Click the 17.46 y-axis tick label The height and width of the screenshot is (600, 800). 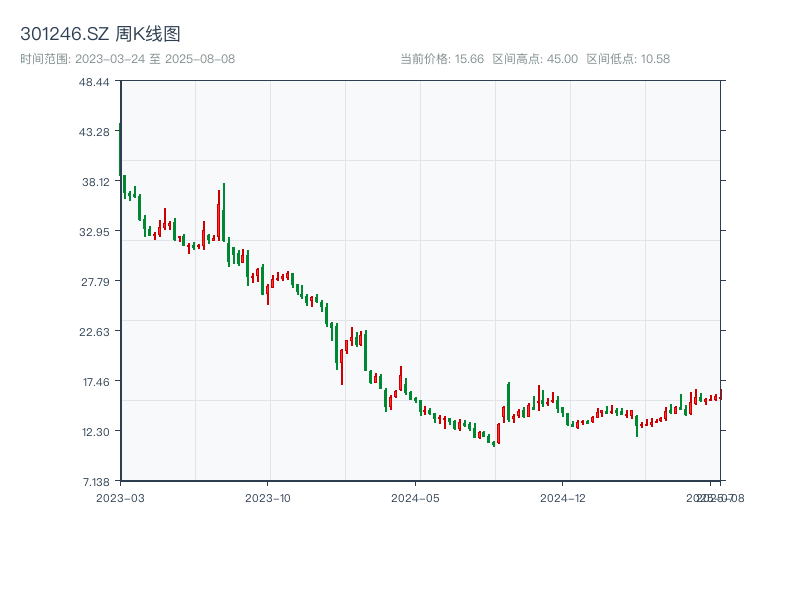(96, 381)
